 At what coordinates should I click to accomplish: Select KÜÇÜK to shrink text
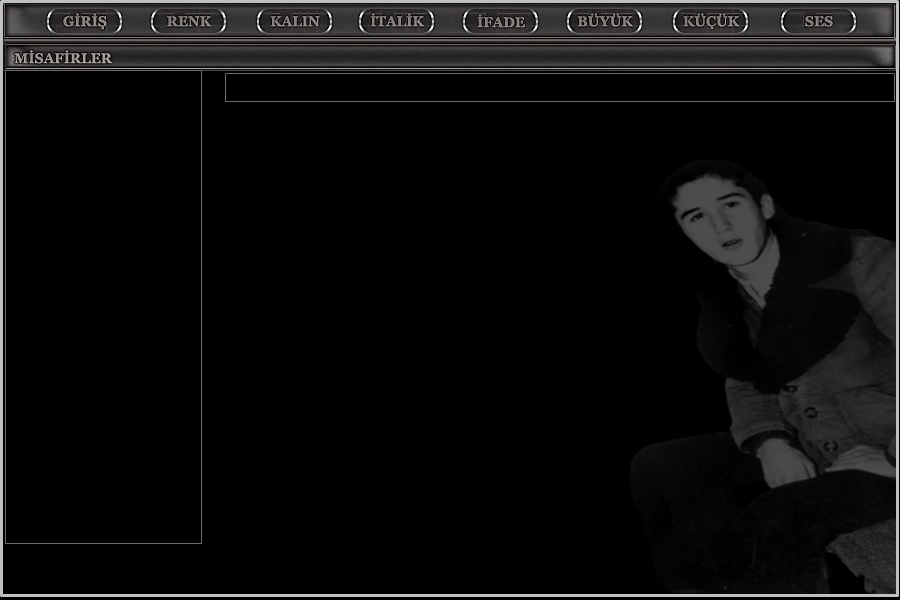(x=711, y=22)
